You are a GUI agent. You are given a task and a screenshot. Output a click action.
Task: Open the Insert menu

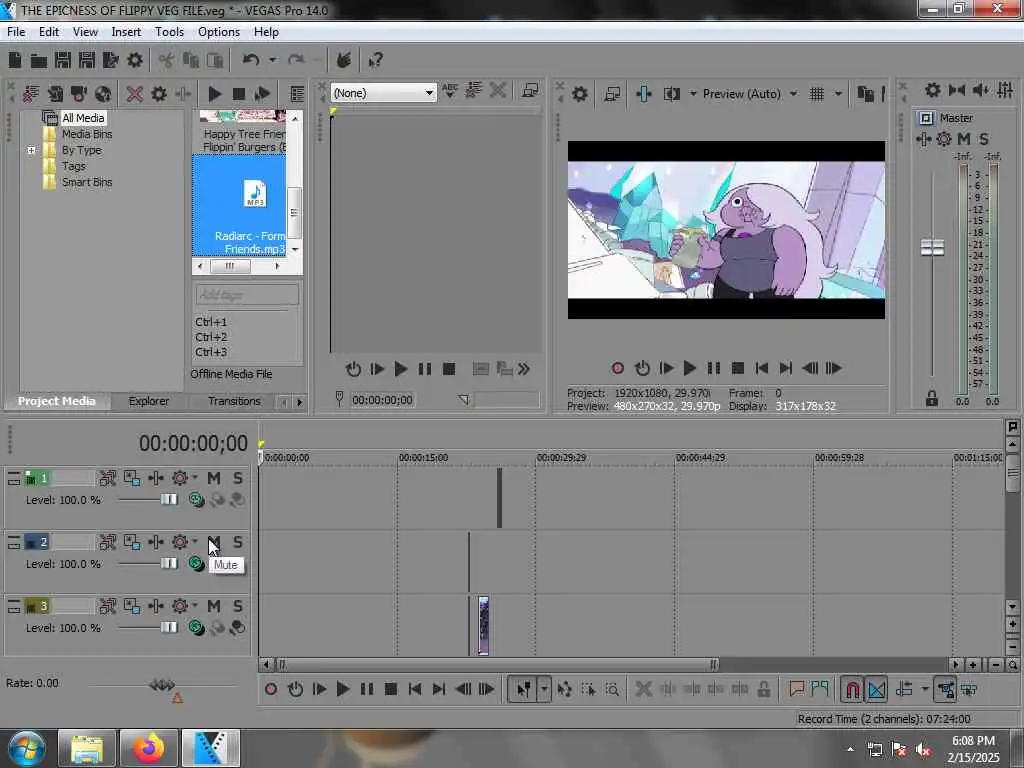126,32
